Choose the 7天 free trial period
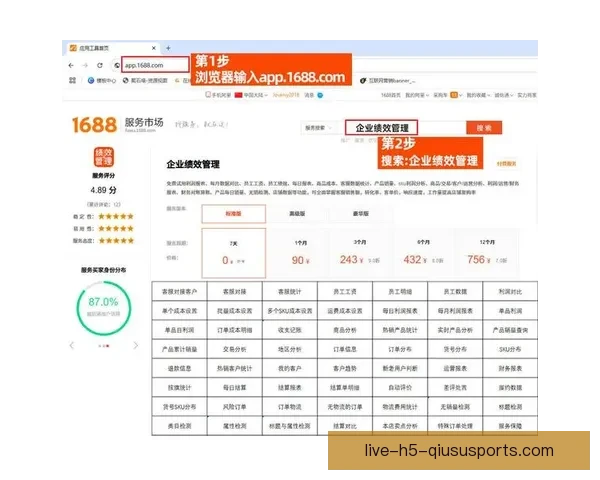Viewport: 600px width, 480px height. click(x=233, y=253)
